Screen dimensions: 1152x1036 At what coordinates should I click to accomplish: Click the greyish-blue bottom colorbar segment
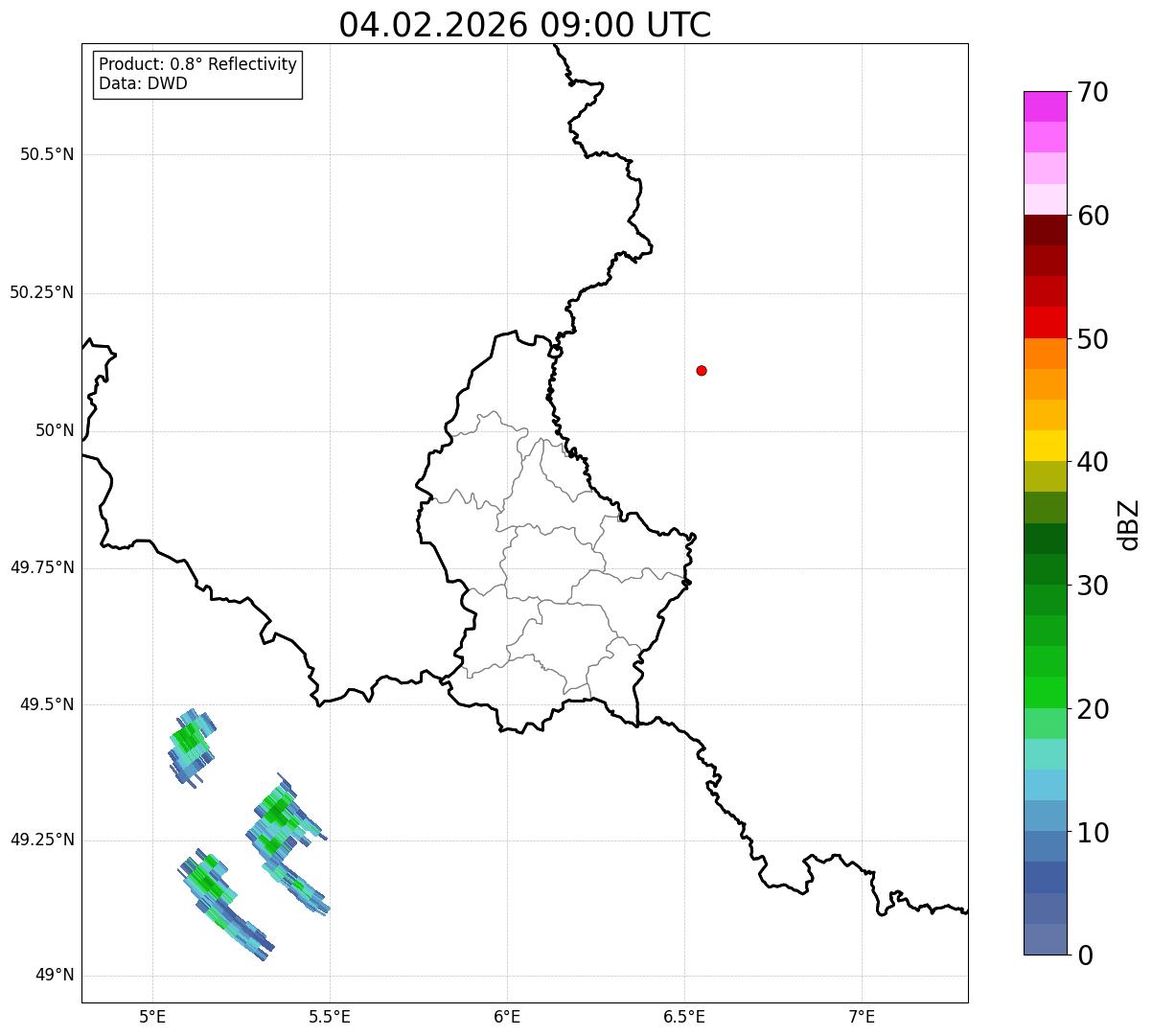(x=1045, y=939)
